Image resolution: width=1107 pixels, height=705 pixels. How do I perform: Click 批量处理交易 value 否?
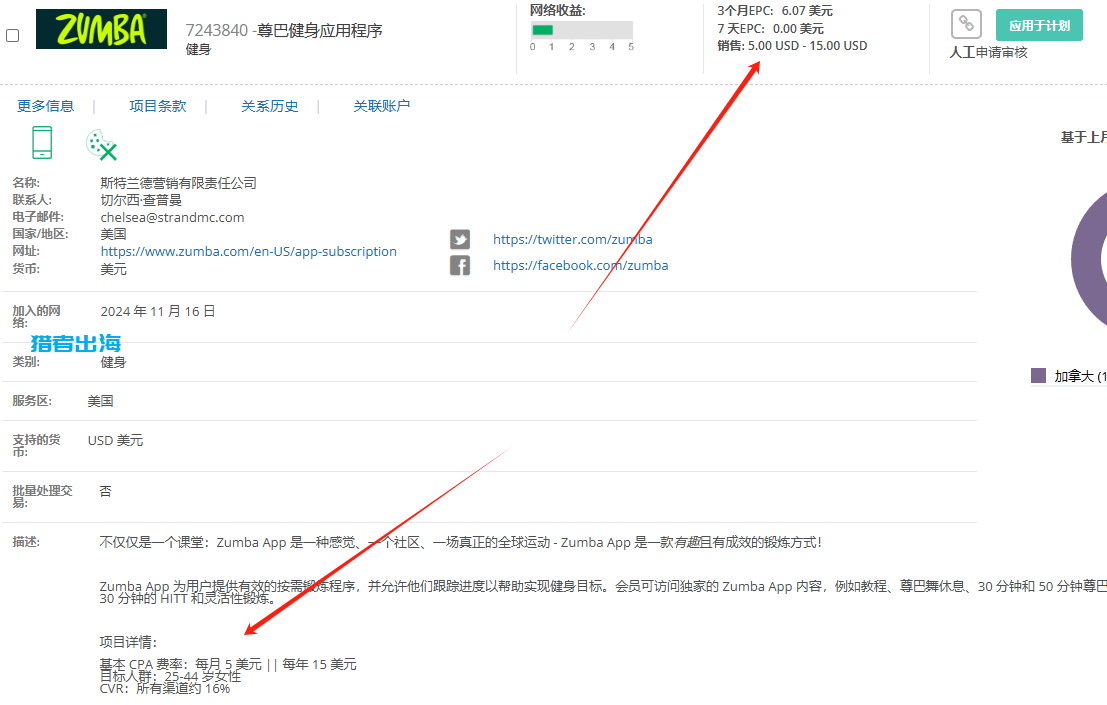pyautogui.click(x=105, y=491)
